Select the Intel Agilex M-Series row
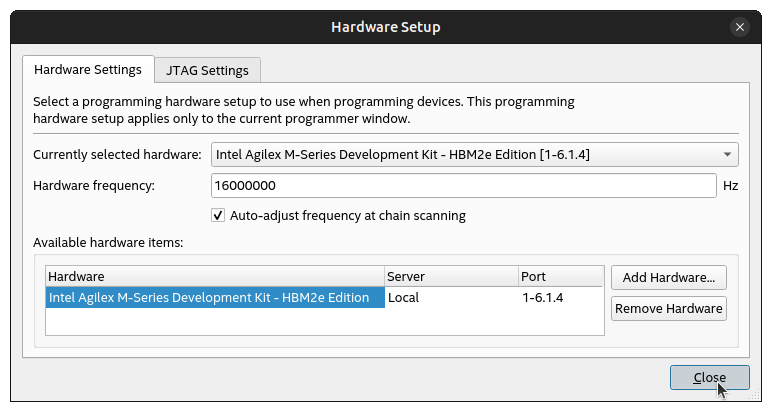Screen dimensions: 772x412 pyautogui.click(x=215, y=298)
